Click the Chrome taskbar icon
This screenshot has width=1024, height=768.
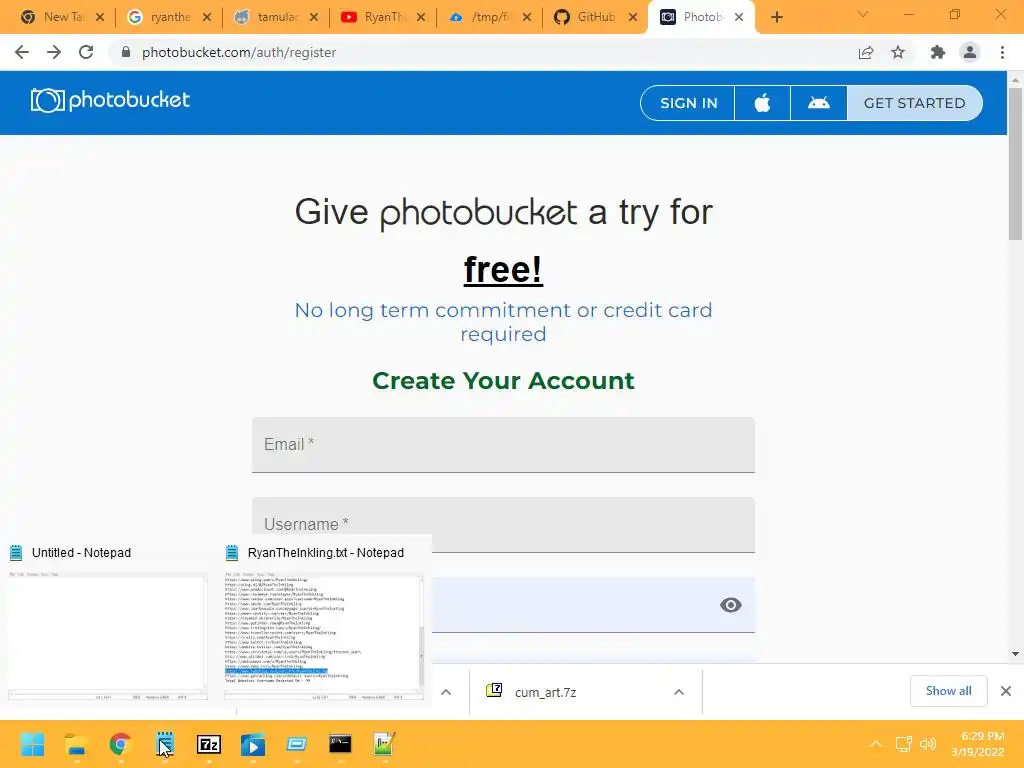[x=120, y=744]
